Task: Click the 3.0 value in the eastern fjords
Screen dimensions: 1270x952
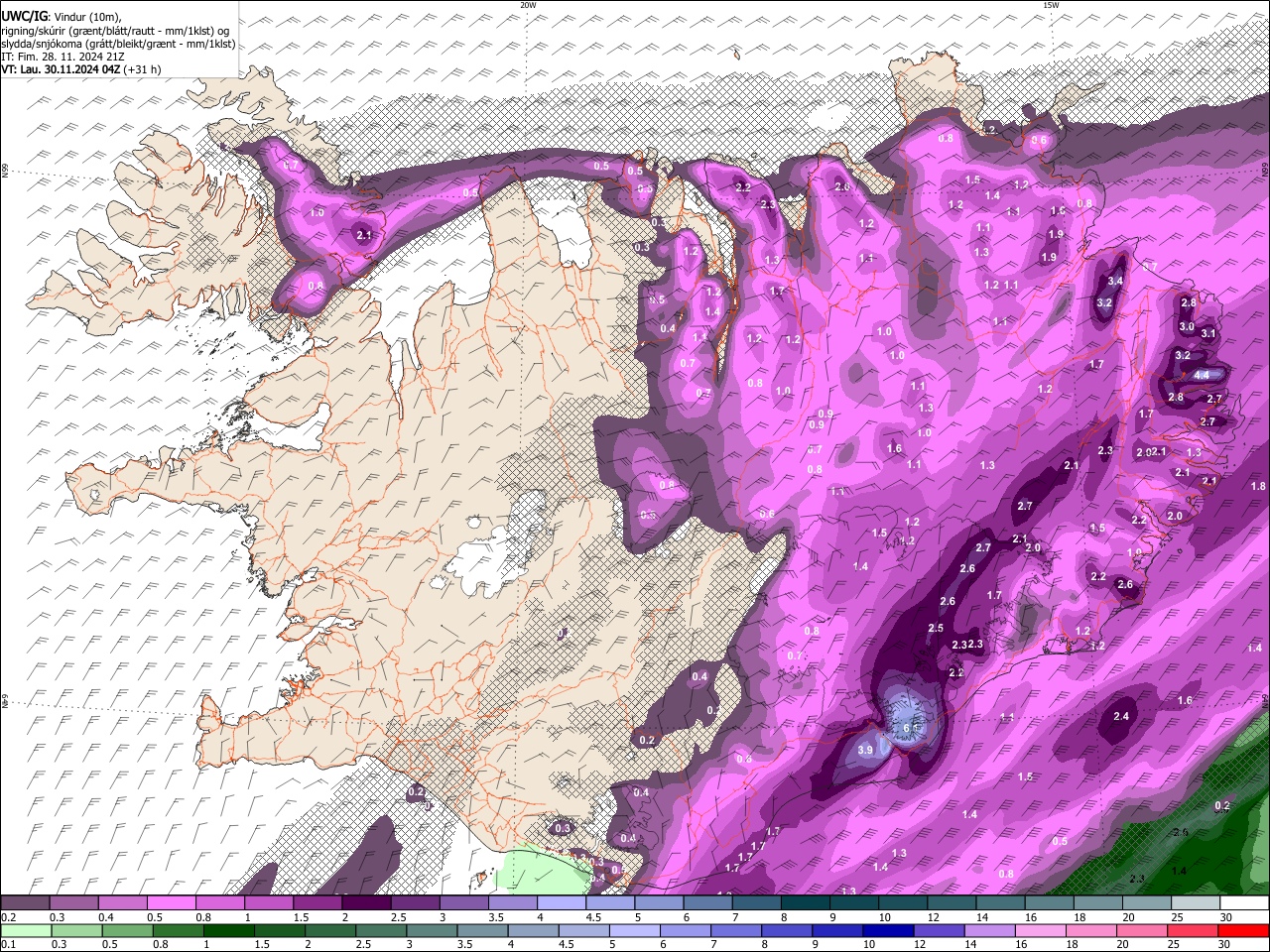Action: point(1186,327)
